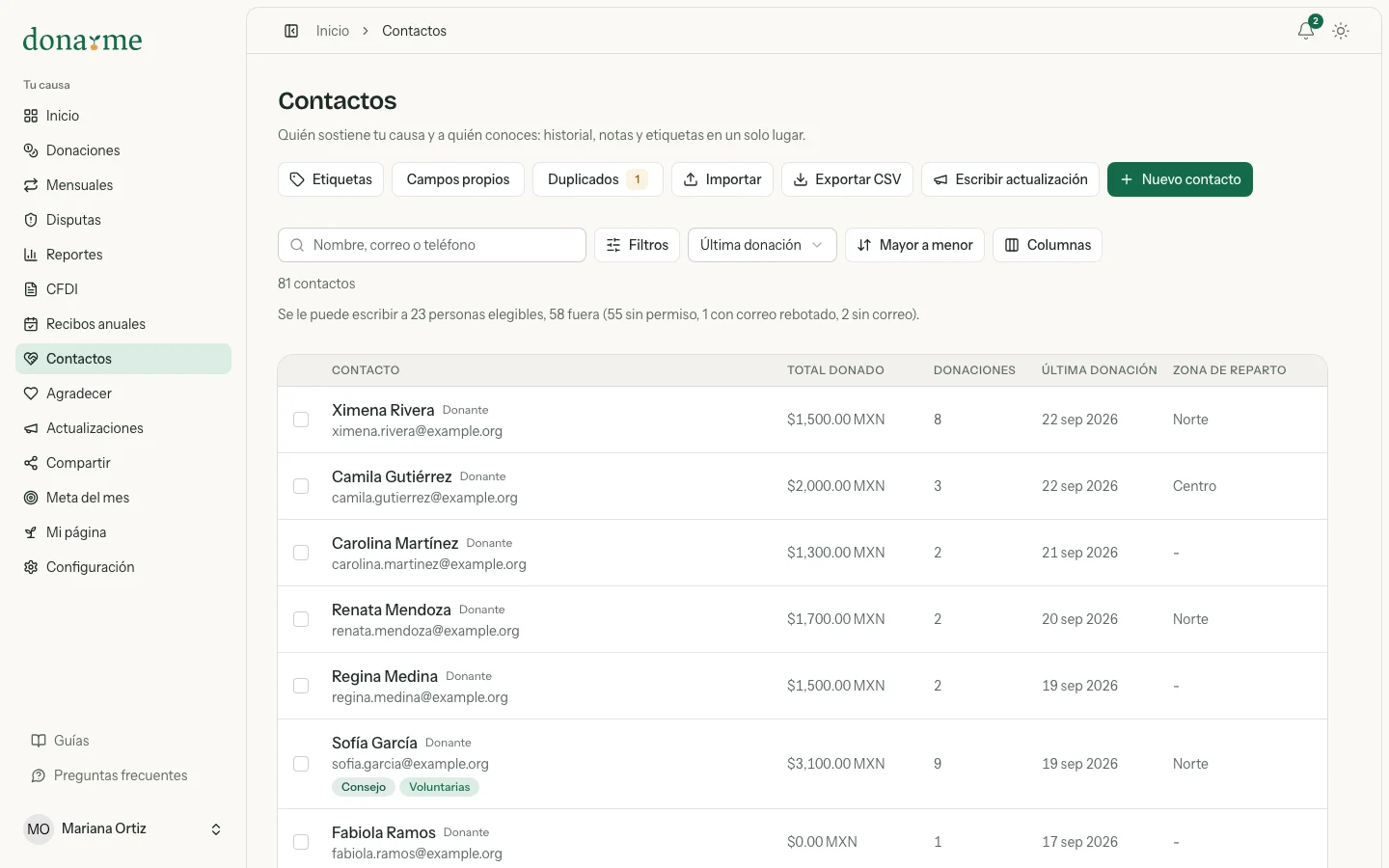Open Inicio from the sidebar
Viewport: 1389px width, 868px height.
[x=123, y=116]
